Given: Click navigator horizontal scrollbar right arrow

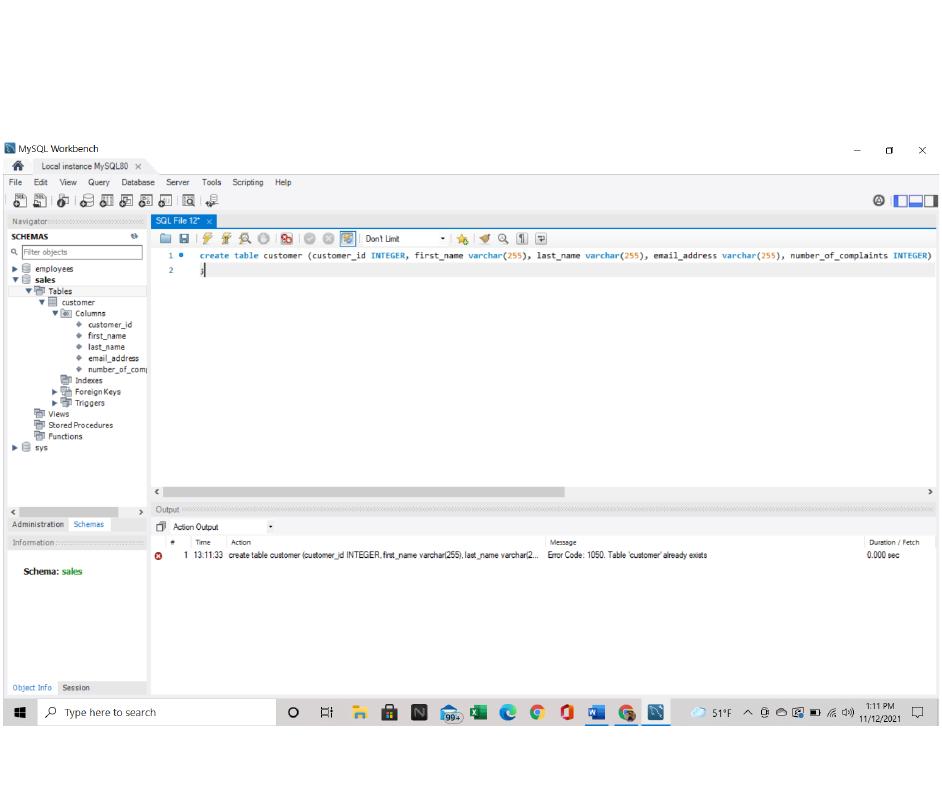Looking at the screenshot, I should pos(141,513).
